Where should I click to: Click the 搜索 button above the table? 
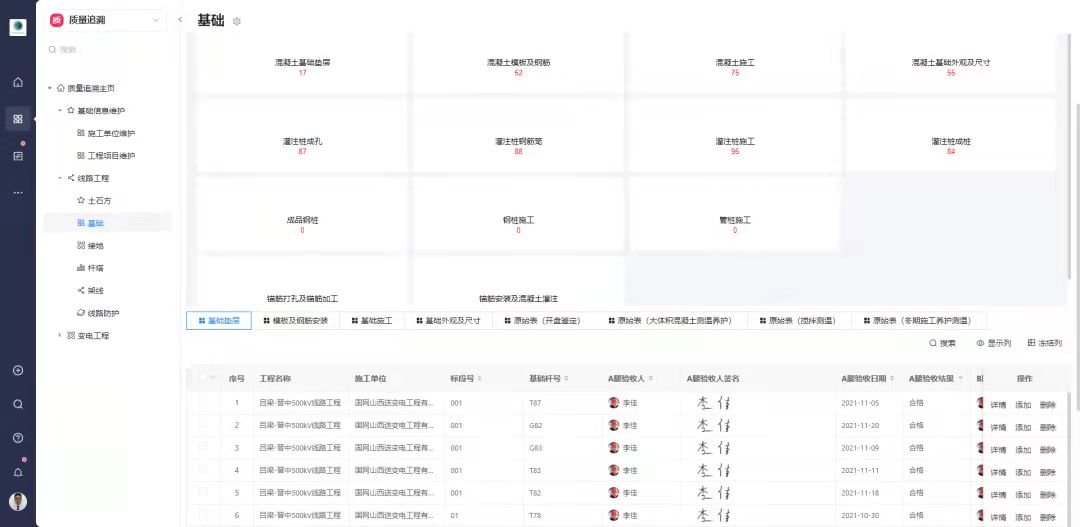942,343
